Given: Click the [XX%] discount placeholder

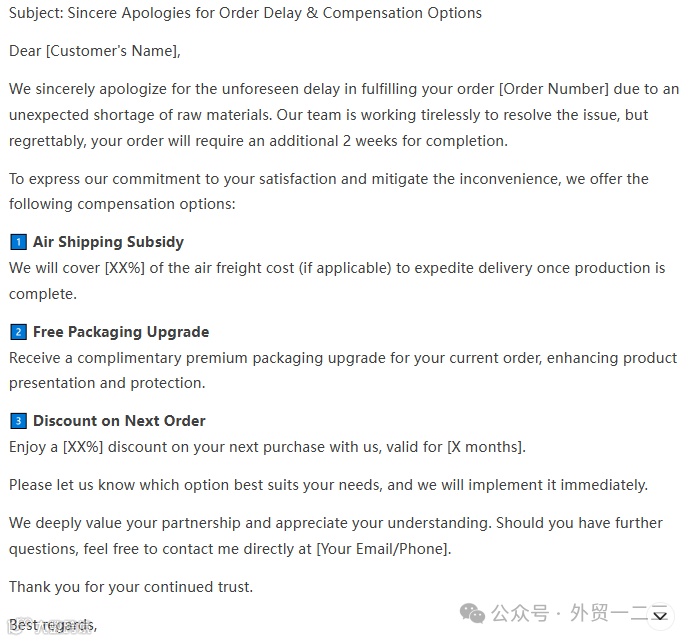Looking at the screenshot, I should pos(83,447).
